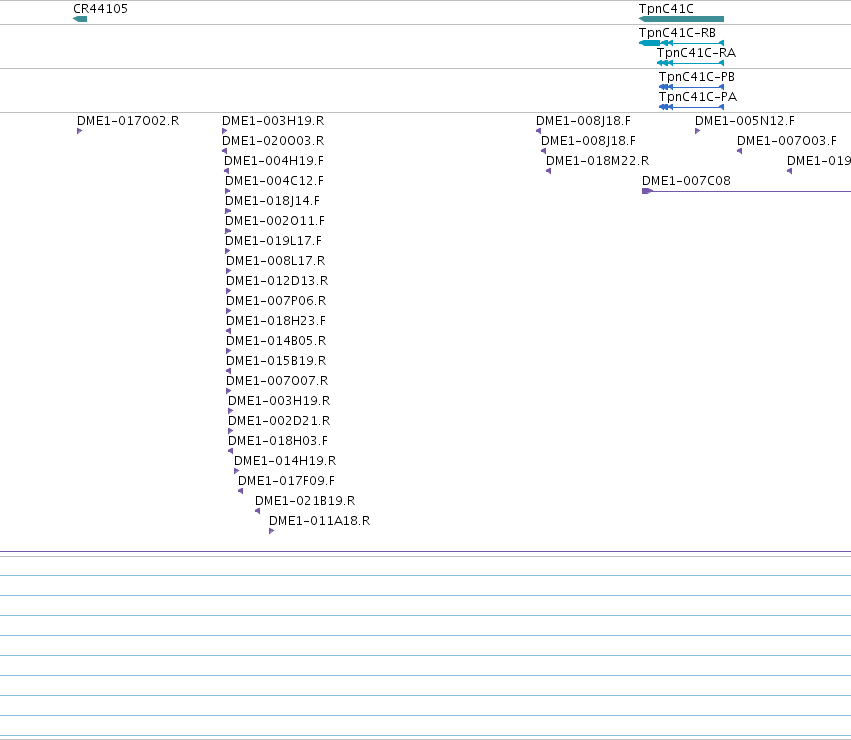Select the DME1-002D21.R label
This screenshot has height=740, width=851.
coord(279,421)
